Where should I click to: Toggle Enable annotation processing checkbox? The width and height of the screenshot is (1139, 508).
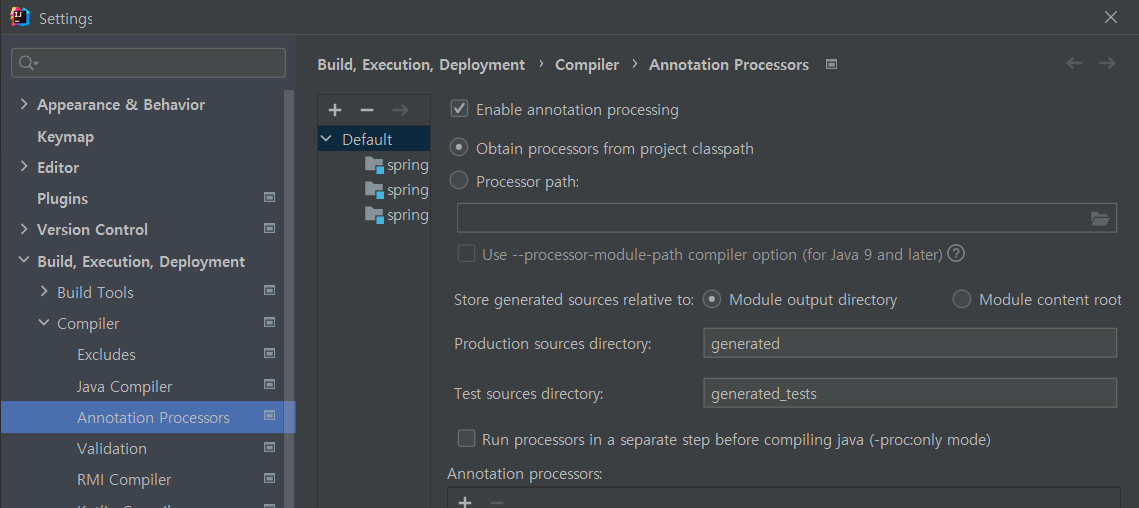460,109
